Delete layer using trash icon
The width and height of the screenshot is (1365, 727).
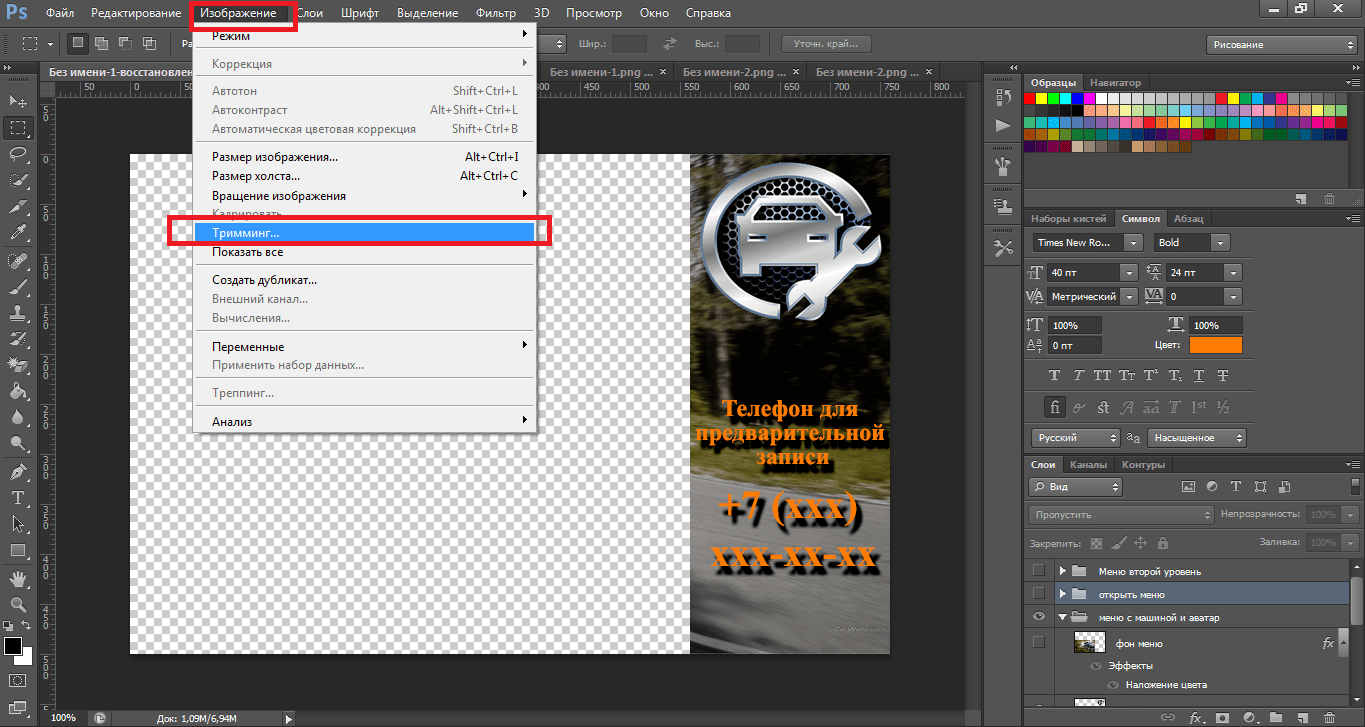[1327, 716]
